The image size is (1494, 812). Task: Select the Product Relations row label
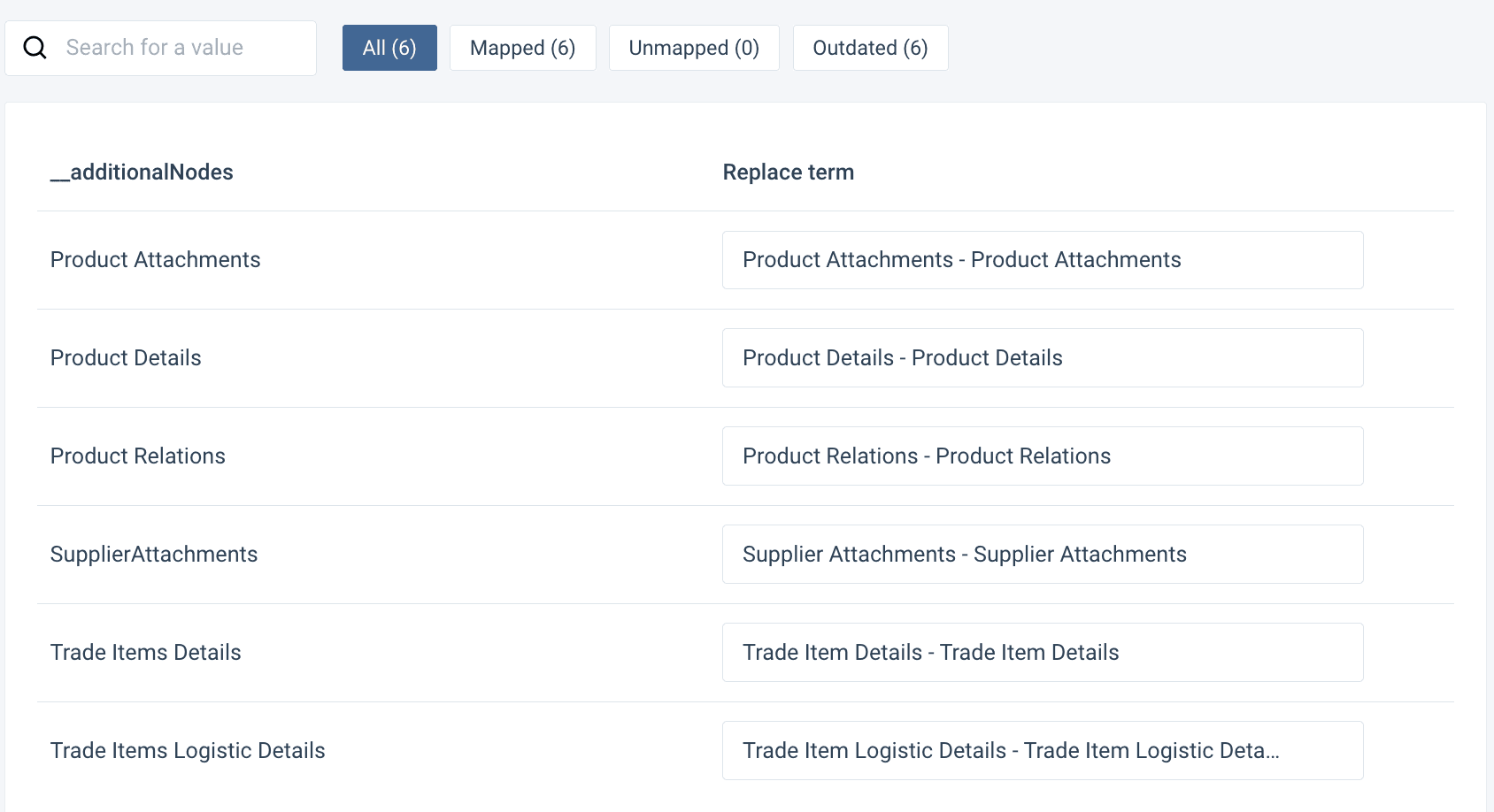pyautogui.click(x=137, y=456)
